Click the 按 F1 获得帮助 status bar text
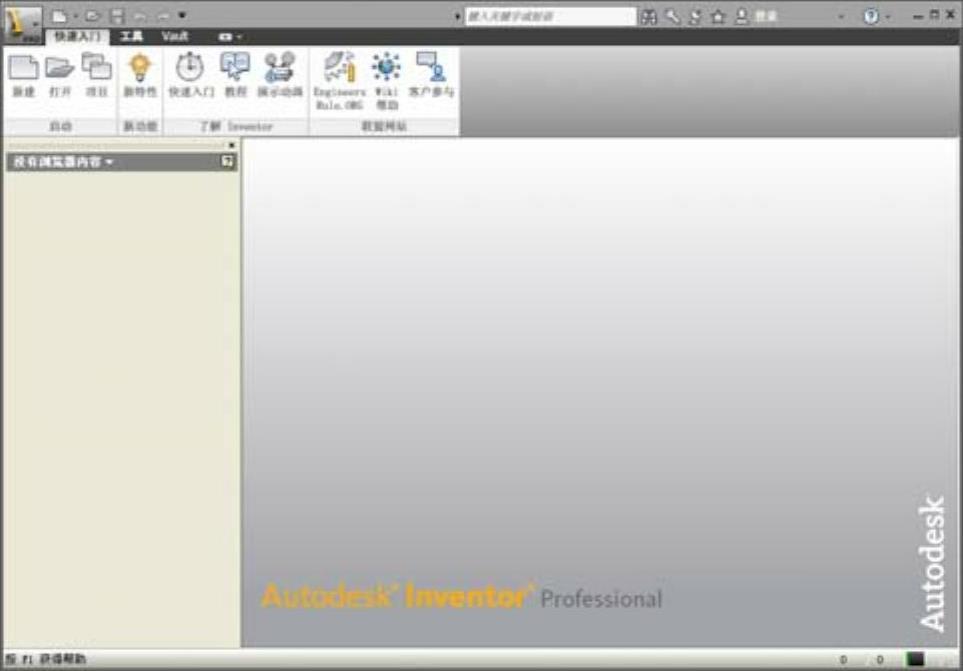The height and width of the screenshot is (671, 963). point(45,659)
